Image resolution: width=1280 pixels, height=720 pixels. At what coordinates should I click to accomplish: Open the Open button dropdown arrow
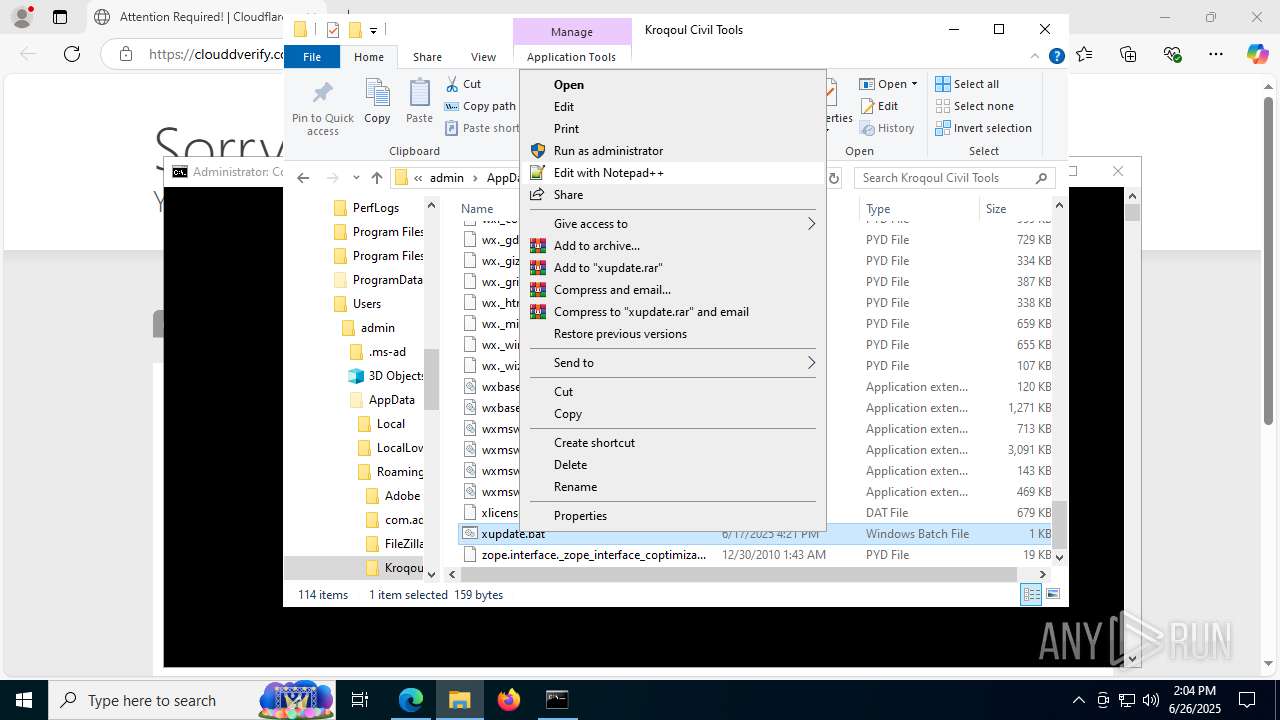[x=914, y=84]
